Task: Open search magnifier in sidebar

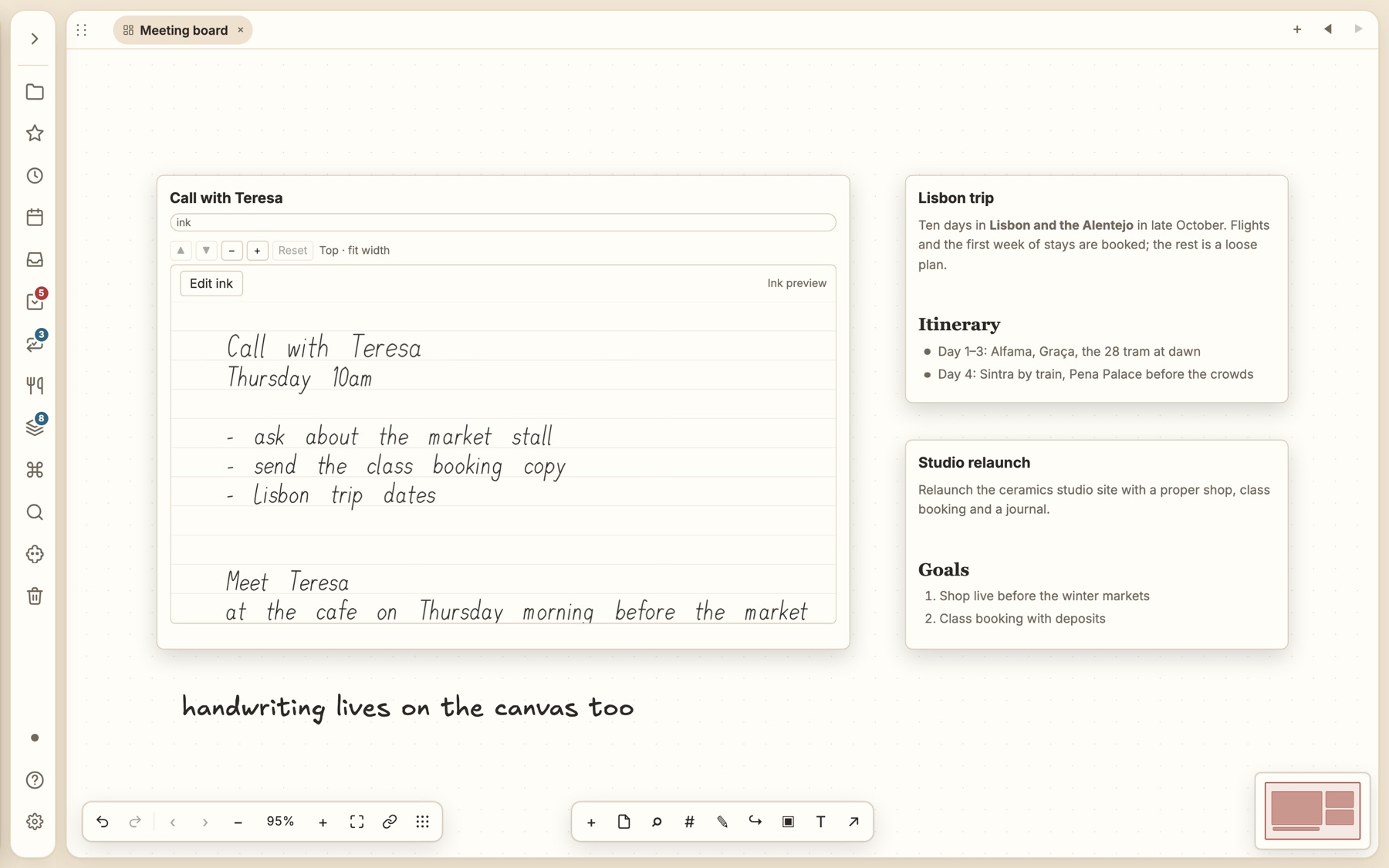Action: (x=35, y=512)
